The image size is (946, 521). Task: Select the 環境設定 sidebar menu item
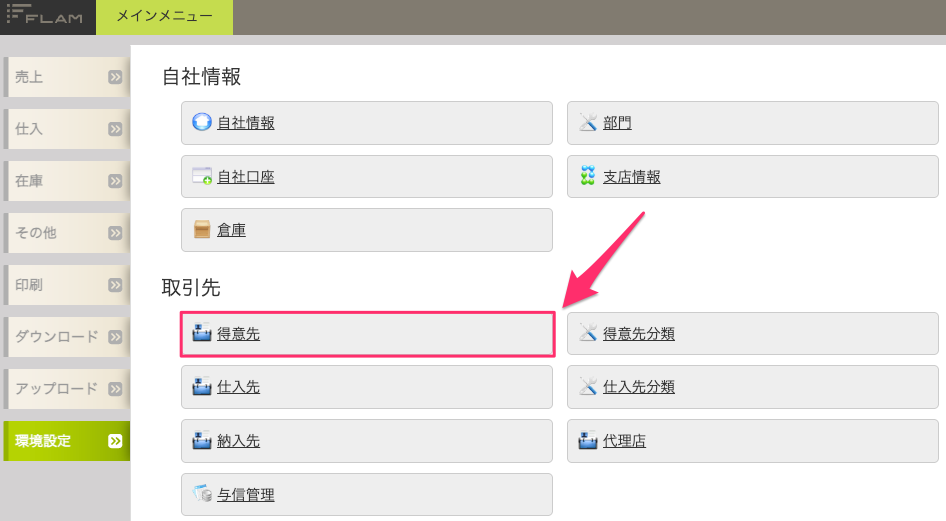tap(66, 441)
